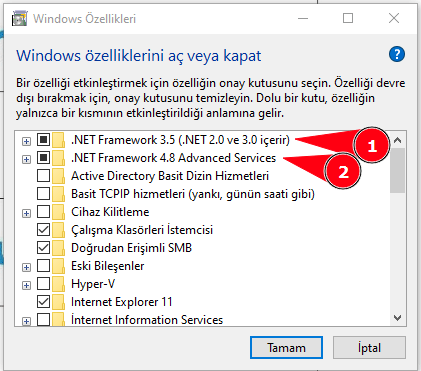The width and height of the screenshot is (421, 371).
Task: Click folder icon beside Active Directory Basit Dizin
Action: click(x=58, y=176)
